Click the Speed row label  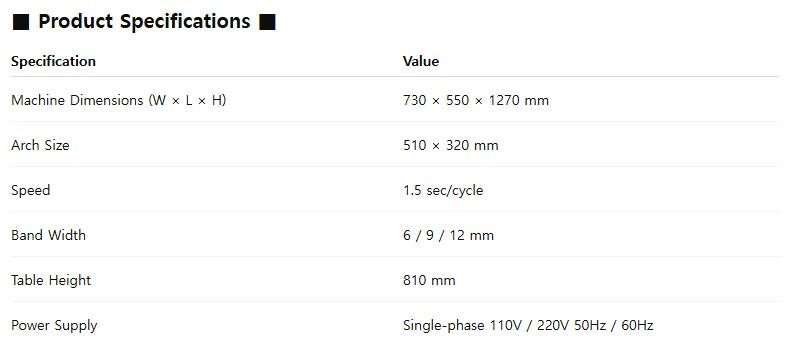(x=31, y=190)
